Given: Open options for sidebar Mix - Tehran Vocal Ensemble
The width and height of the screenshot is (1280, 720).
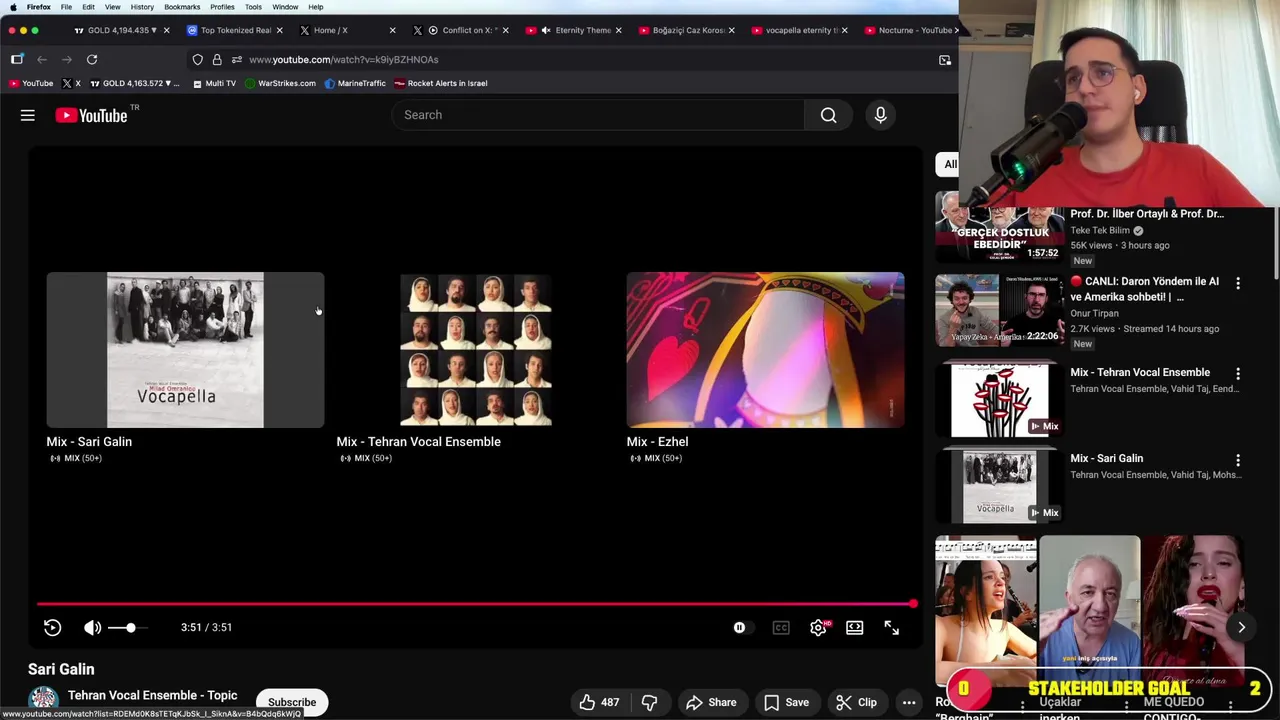Looking at the screenshot, I should point(1238,374).
